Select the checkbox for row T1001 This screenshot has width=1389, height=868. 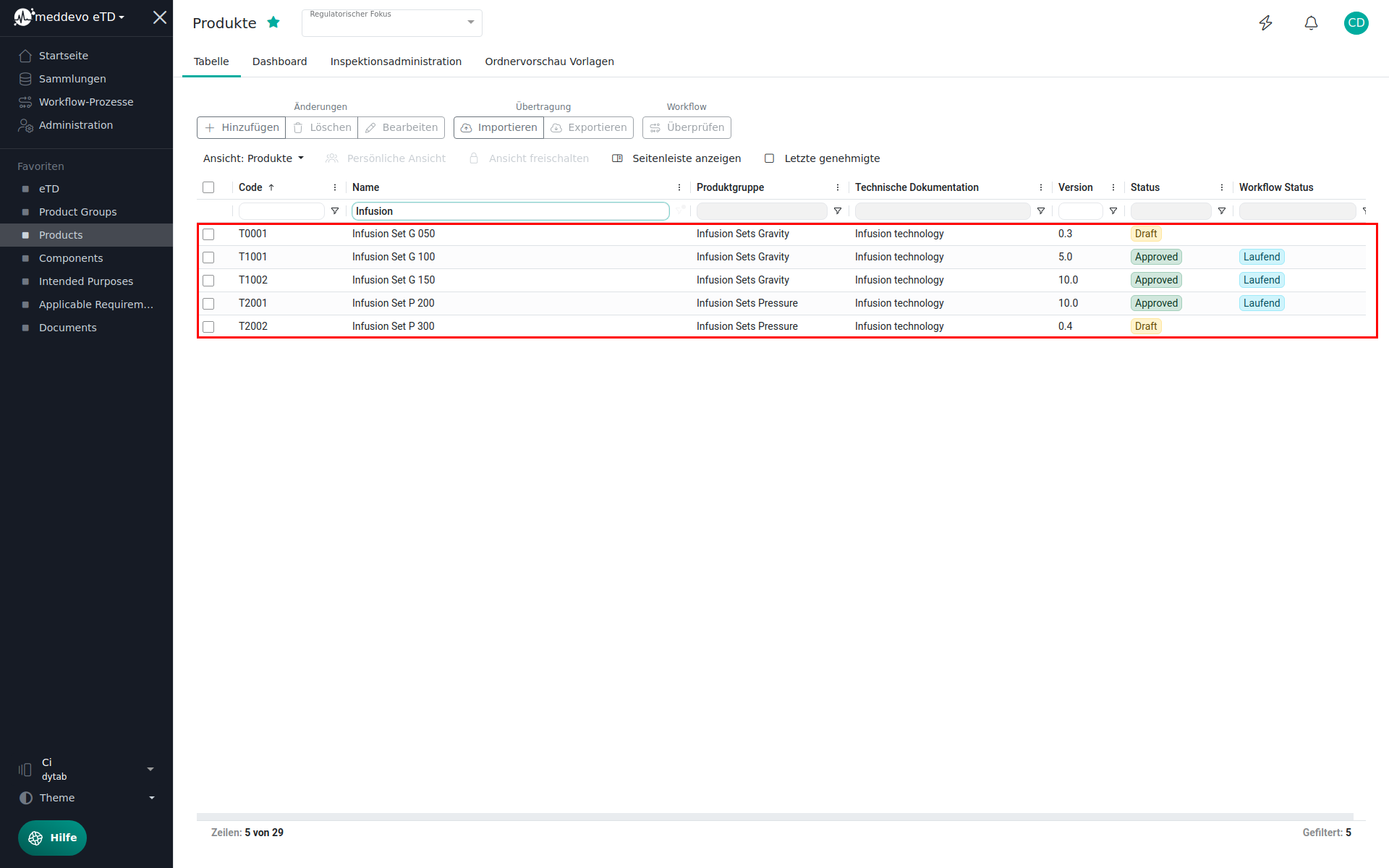pos(208,258)
